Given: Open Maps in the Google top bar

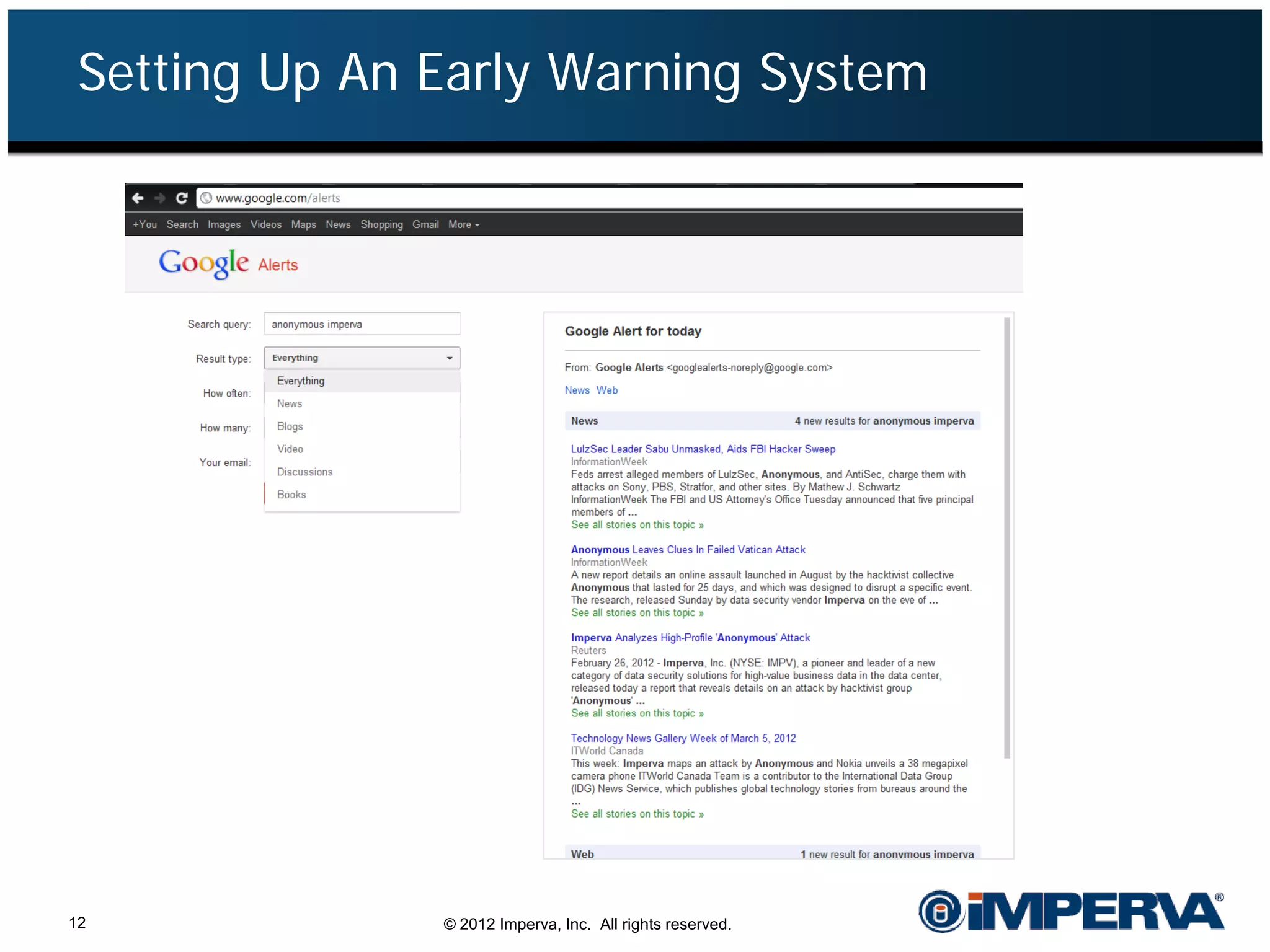Looking at the screenshot, I should pyautogui.click(x=303, y=224).
